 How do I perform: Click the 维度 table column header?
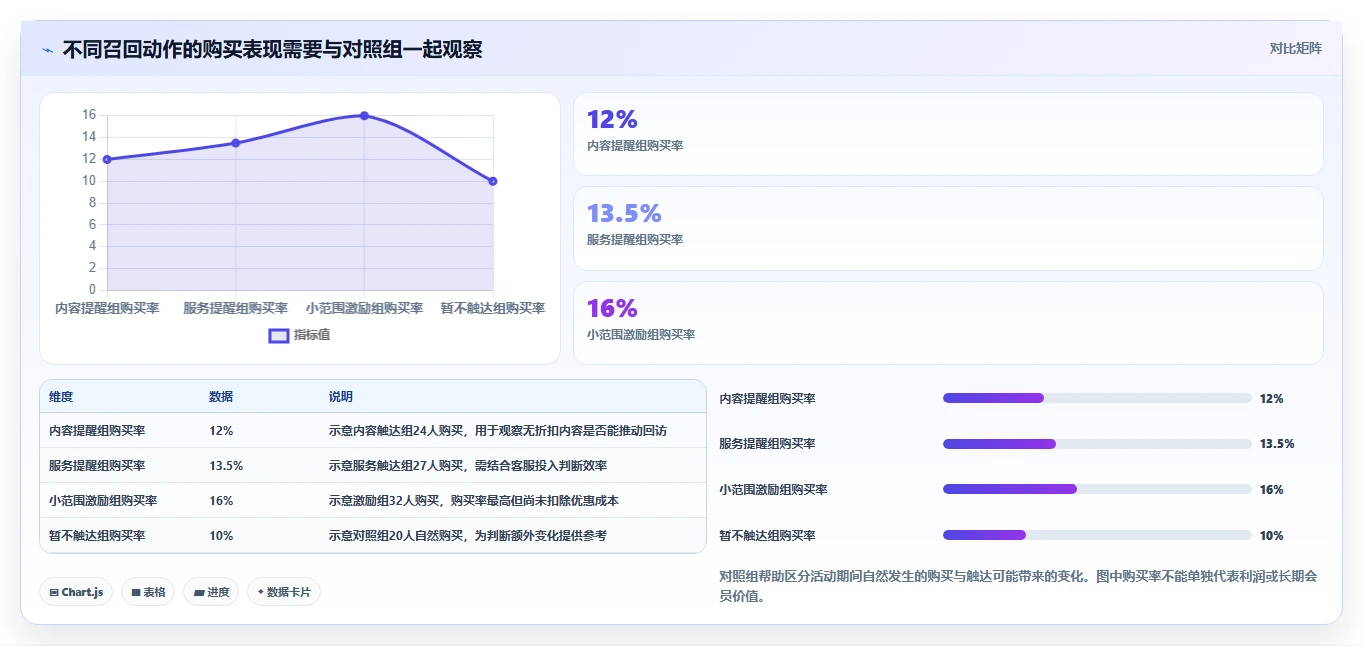[61, 397]
